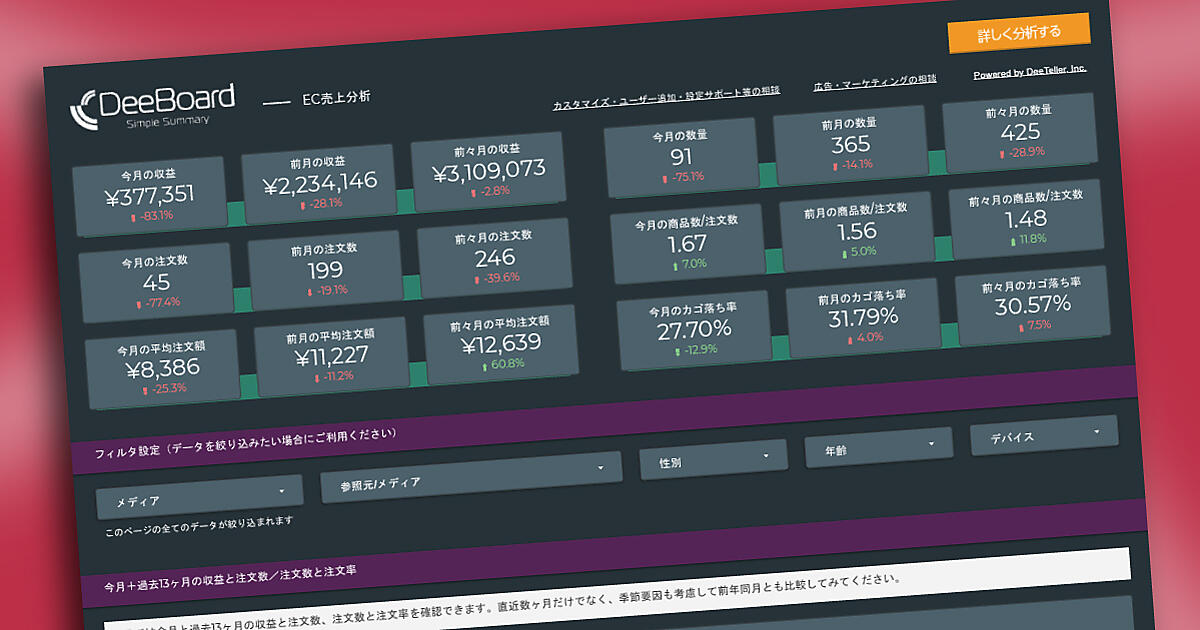Select the 前月の収益 scorecard

point(319,181)
